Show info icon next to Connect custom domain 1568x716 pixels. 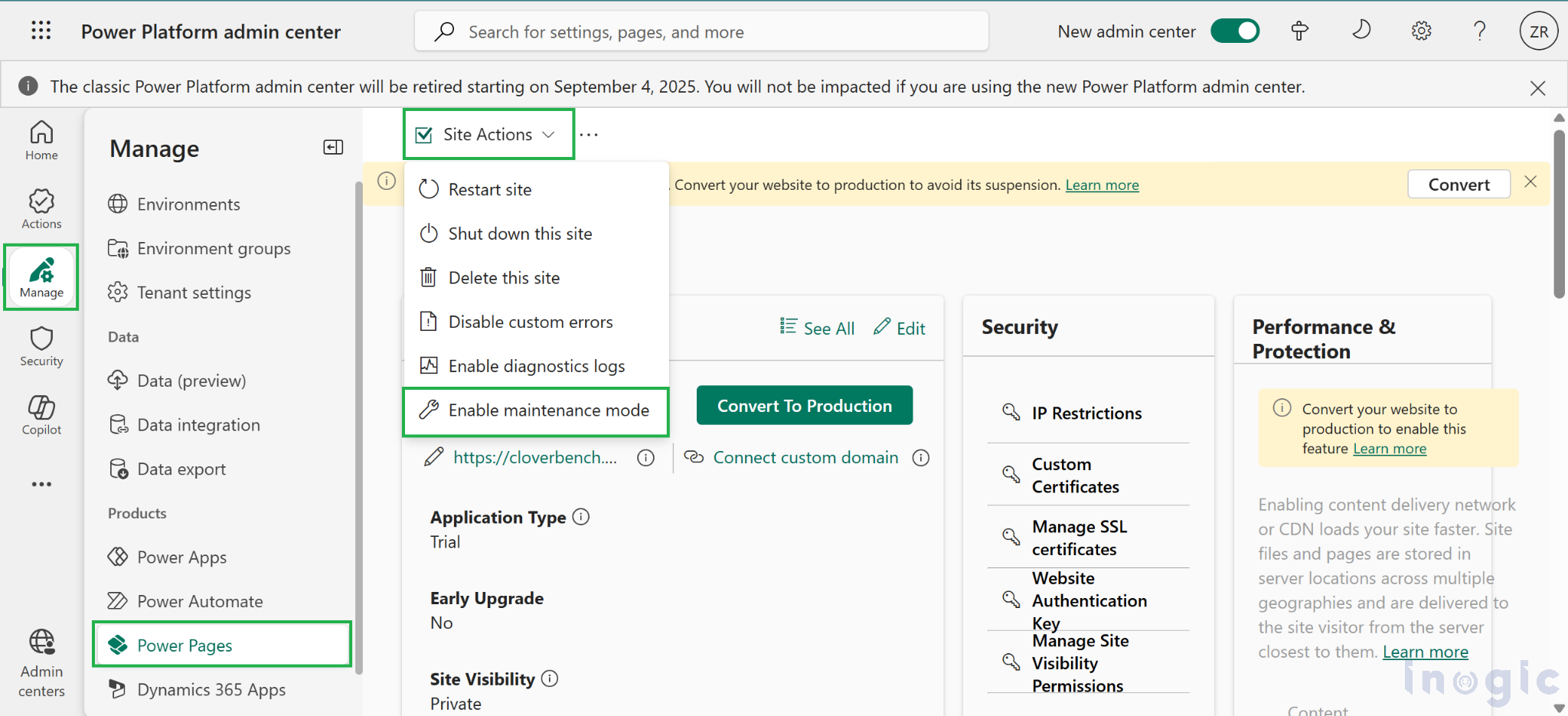point(921,458)
